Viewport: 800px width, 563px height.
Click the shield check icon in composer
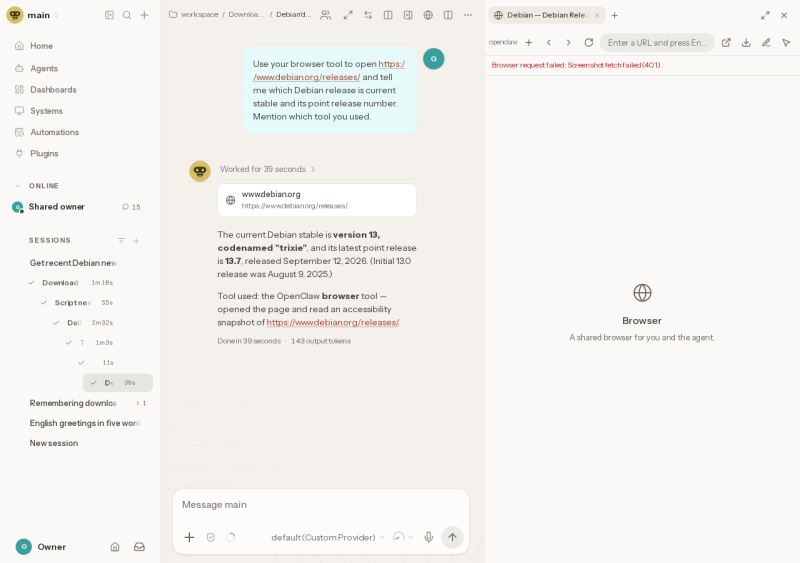click(x=211, y=537)
